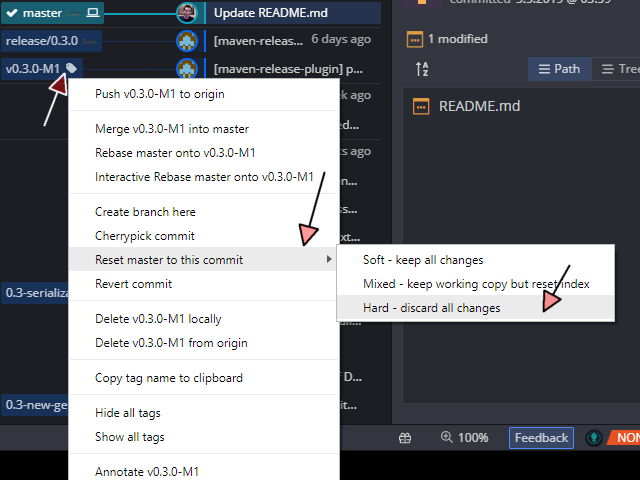The width and height of the screenshot is (640, 480).
Task: Choose Show all tags
Action: (204, 437)
